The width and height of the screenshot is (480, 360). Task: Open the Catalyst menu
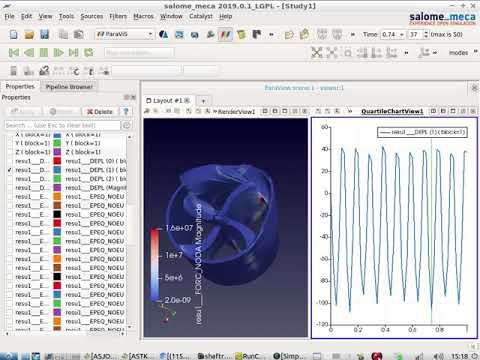(201, 16)
